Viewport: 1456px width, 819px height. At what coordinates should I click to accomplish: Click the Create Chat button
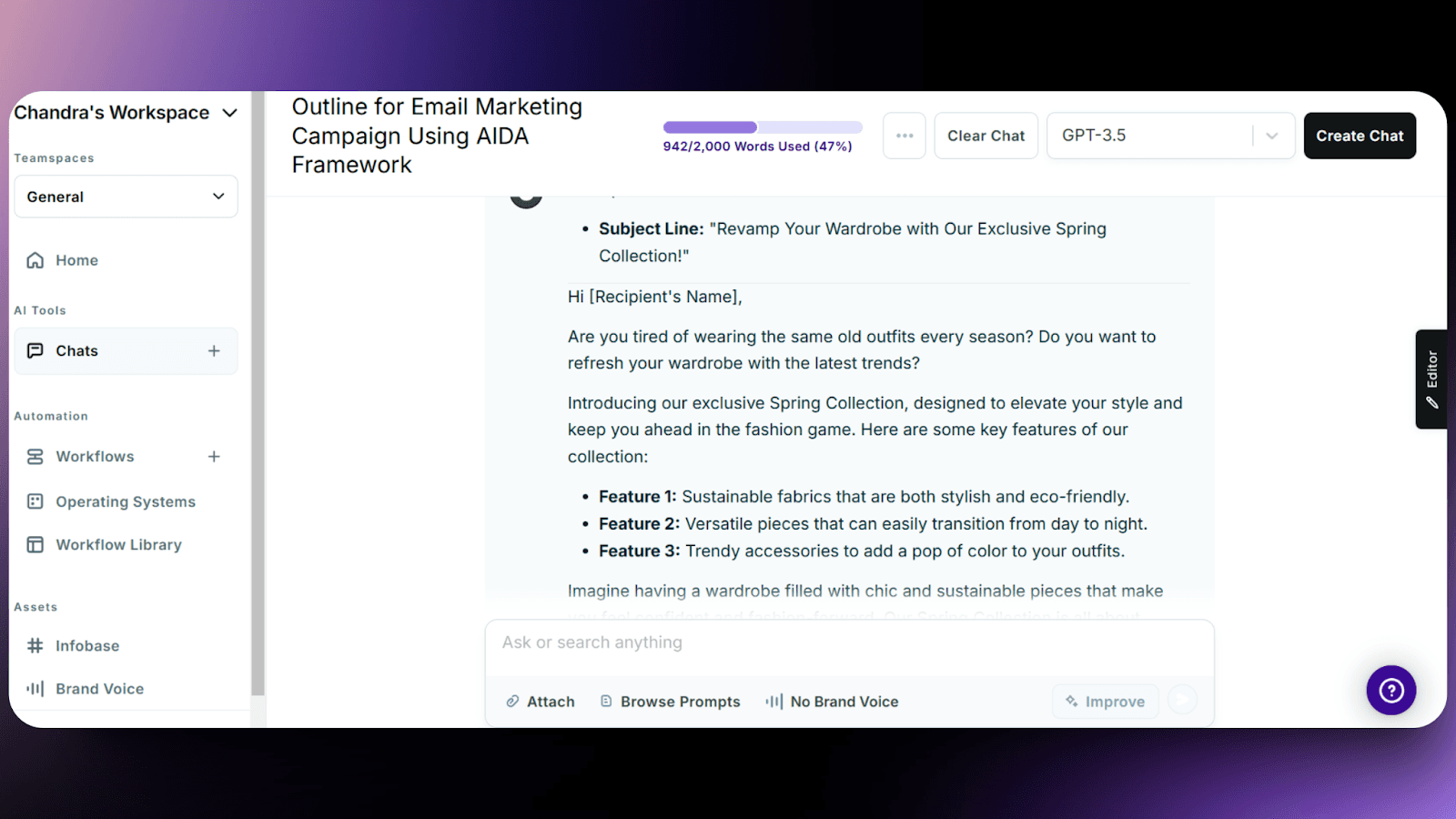1360,136
